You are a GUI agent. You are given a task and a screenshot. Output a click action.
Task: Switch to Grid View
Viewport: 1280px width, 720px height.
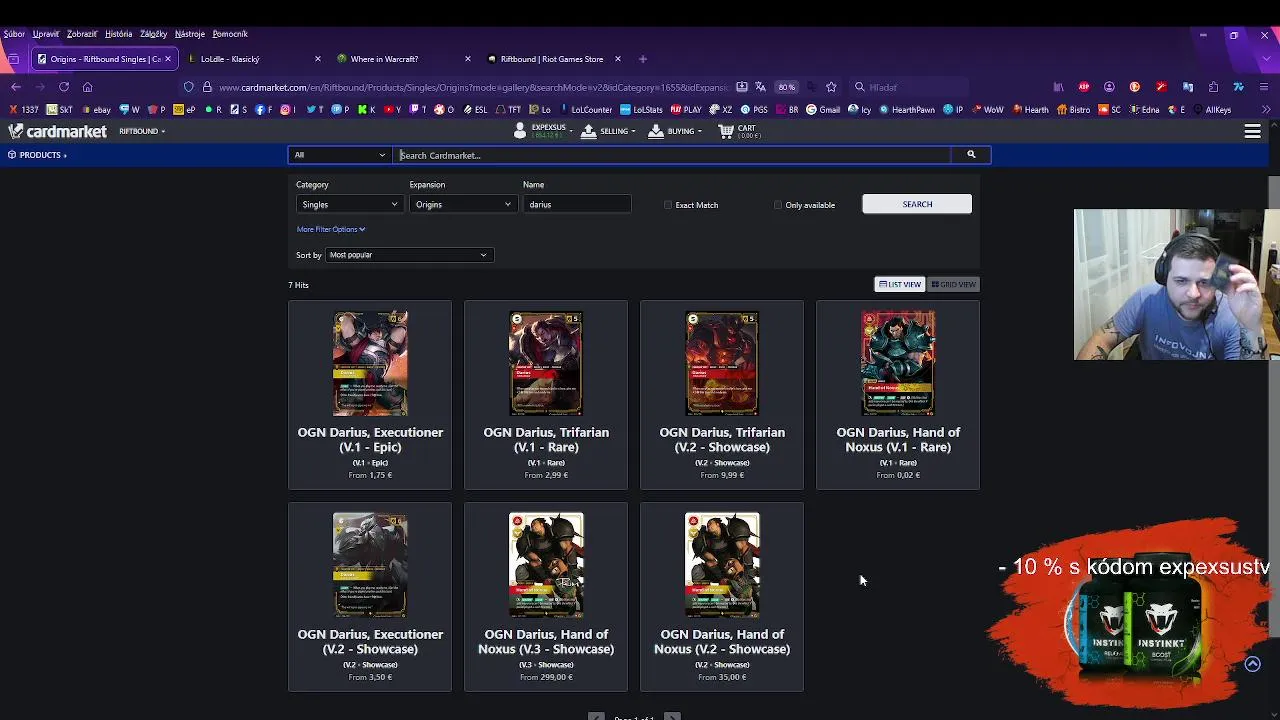(x=953, y=285)
